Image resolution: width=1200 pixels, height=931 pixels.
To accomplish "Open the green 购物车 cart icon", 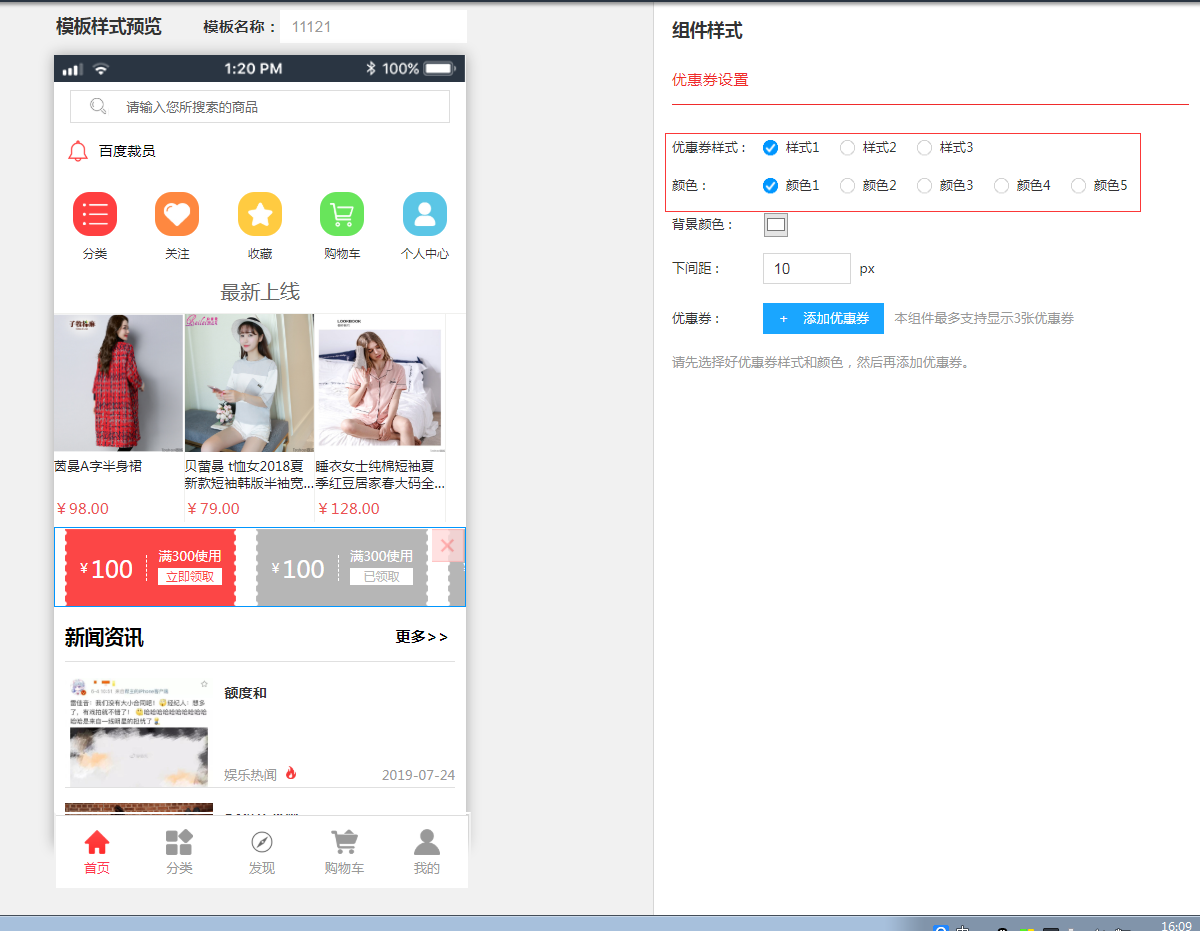I will point(342,214).
